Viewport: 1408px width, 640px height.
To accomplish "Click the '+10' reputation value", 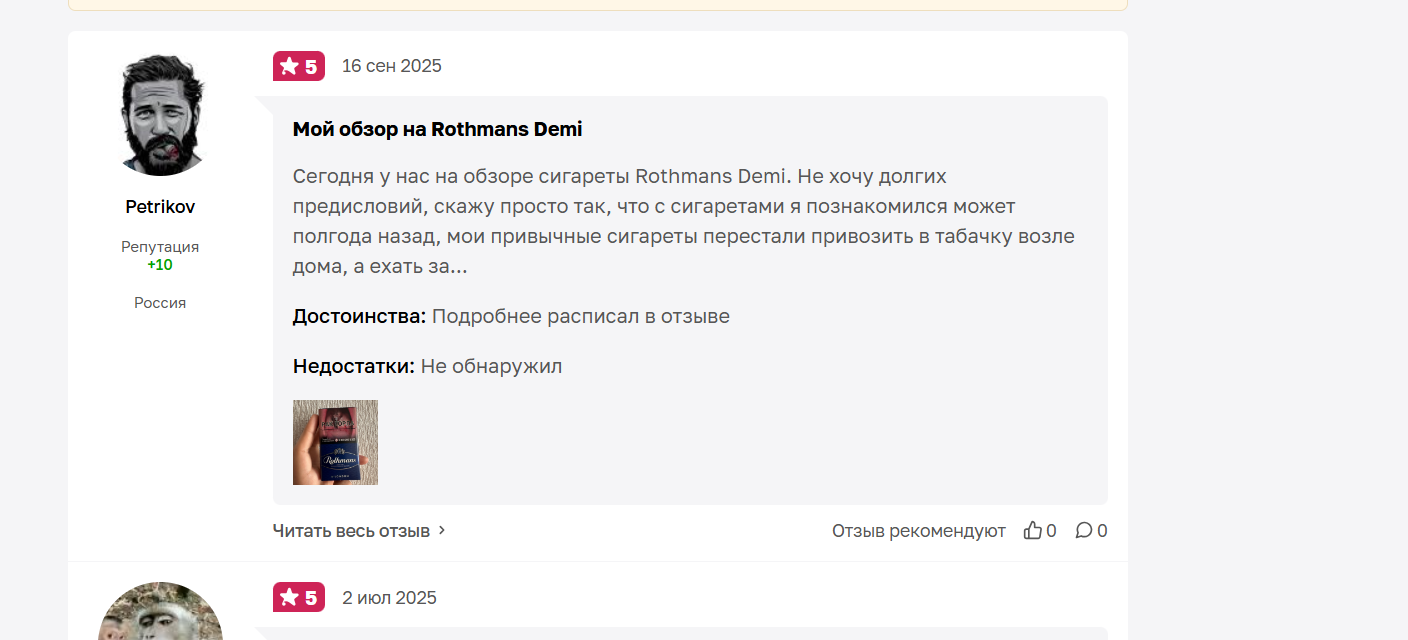I will tap(160, 265).
